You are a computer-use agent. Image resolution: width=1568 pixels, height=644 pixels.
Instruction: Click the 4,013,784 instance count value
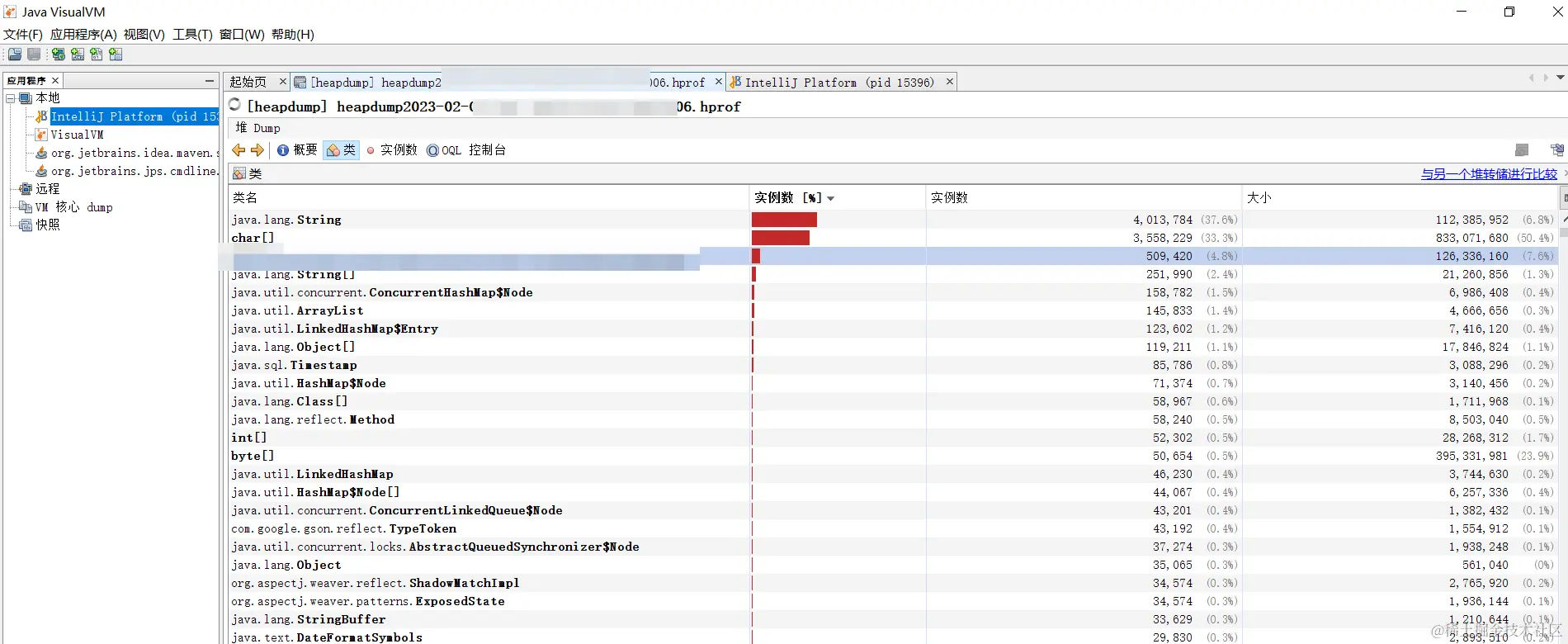pos(1162,220)
